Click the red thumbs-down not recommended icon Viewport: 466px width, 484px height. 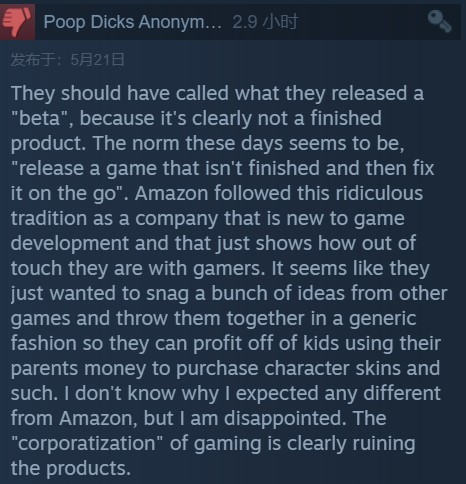pos(17,22)
